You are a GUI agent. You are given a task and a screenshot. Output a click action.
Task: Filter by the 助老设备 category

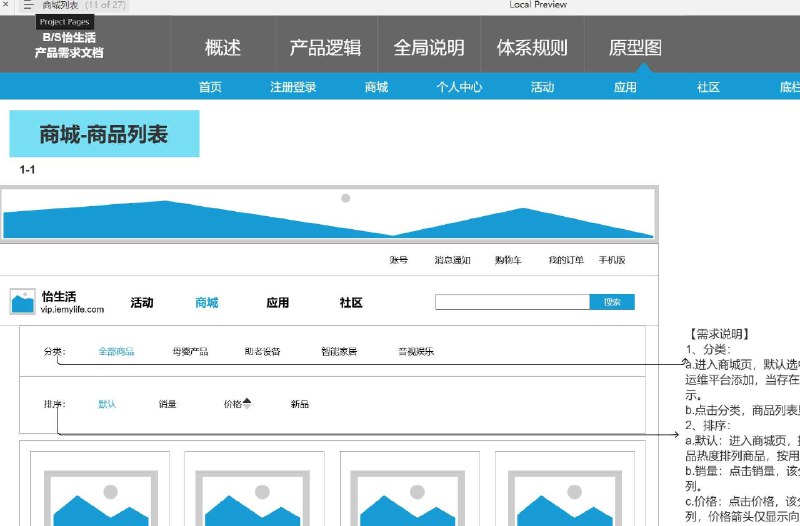click(x=262, y=351)
